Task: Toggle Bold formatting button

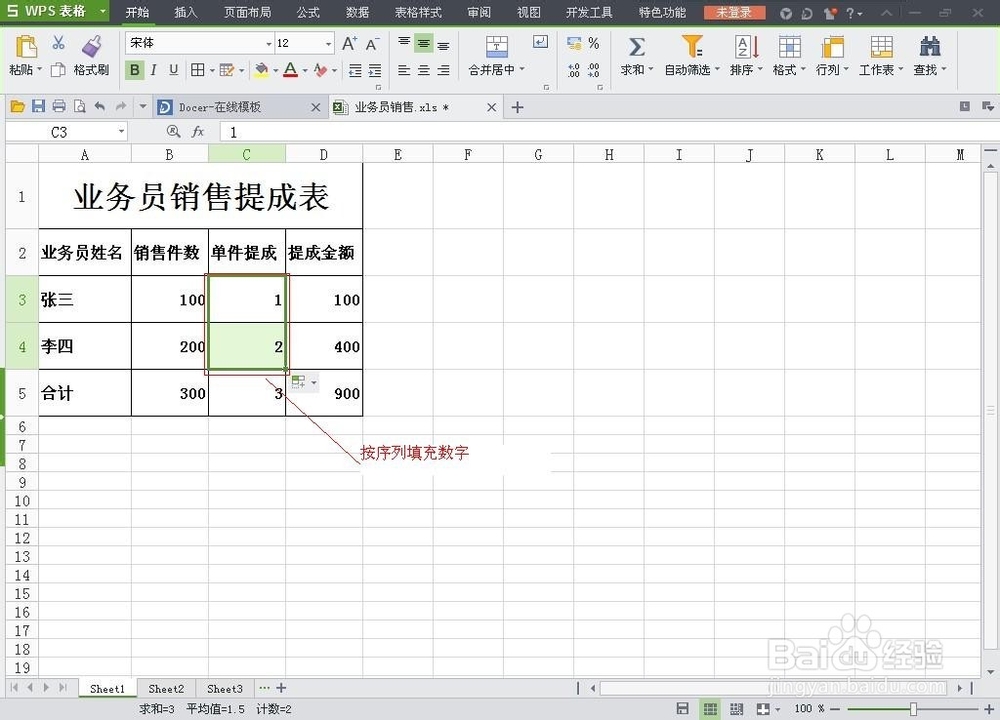Action: point(134,70)
